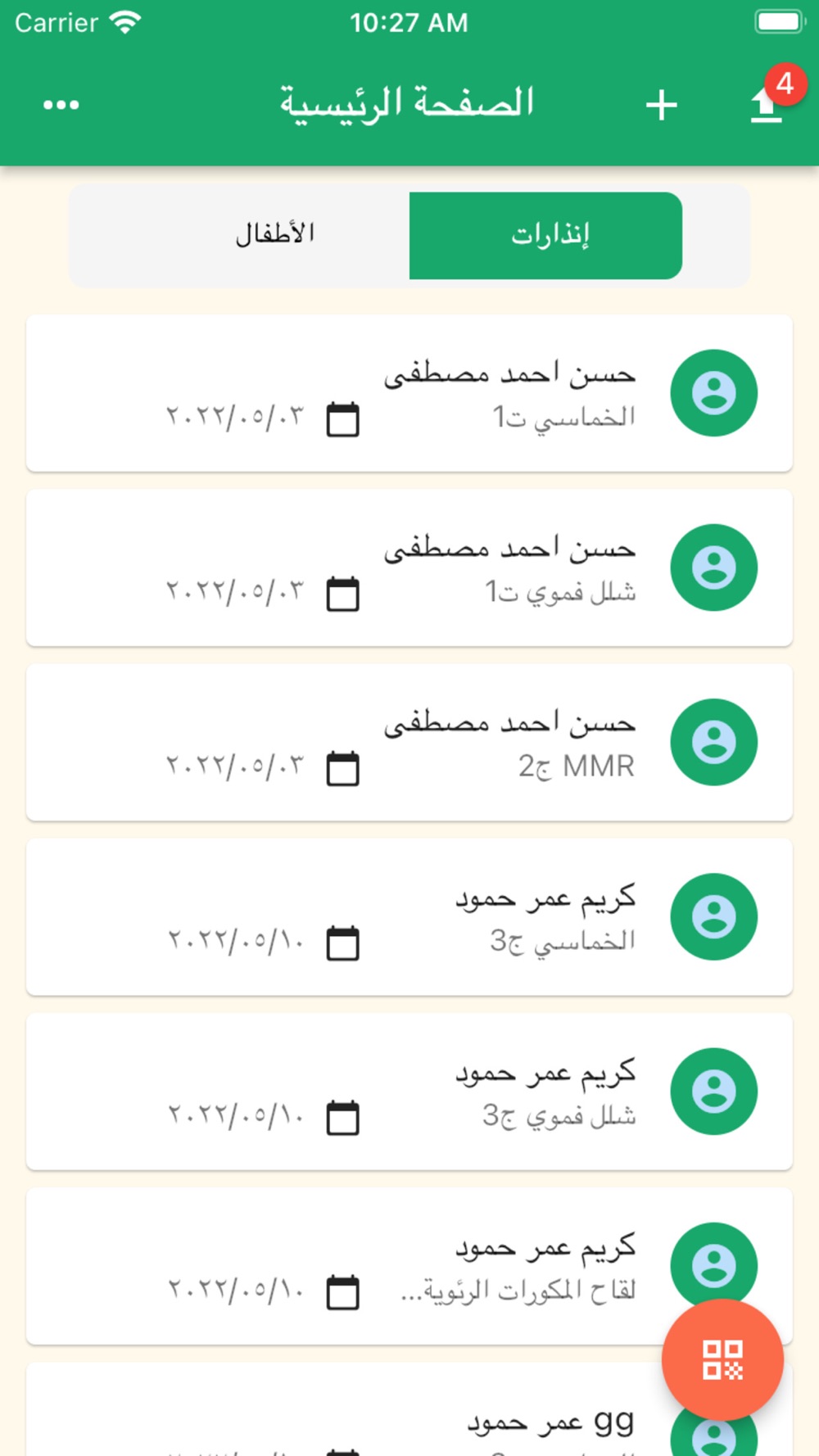
Task: Tap the orange QR code scan button
Action: 722,1359
